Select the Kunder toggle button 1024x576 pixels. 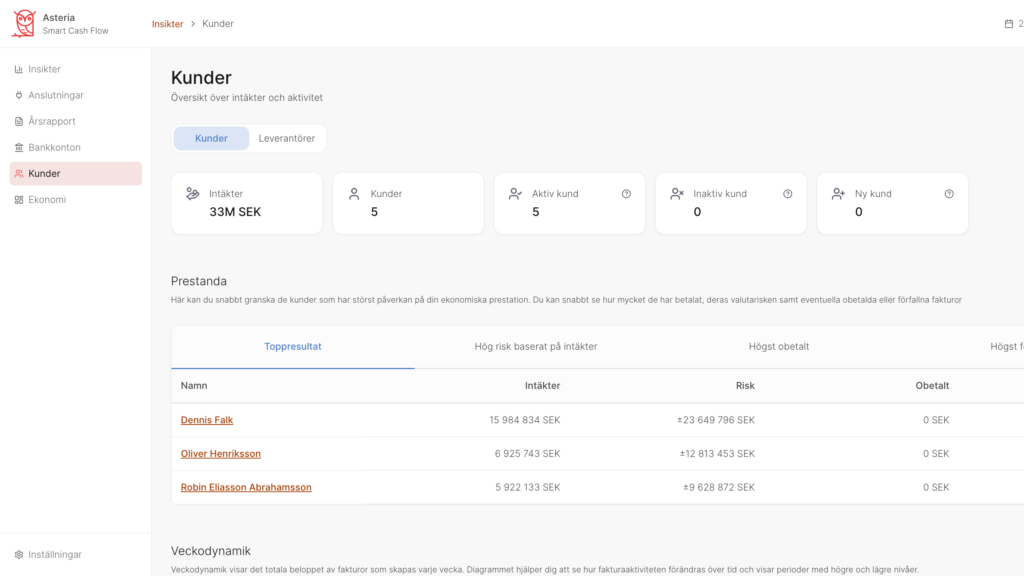[211, 138]
